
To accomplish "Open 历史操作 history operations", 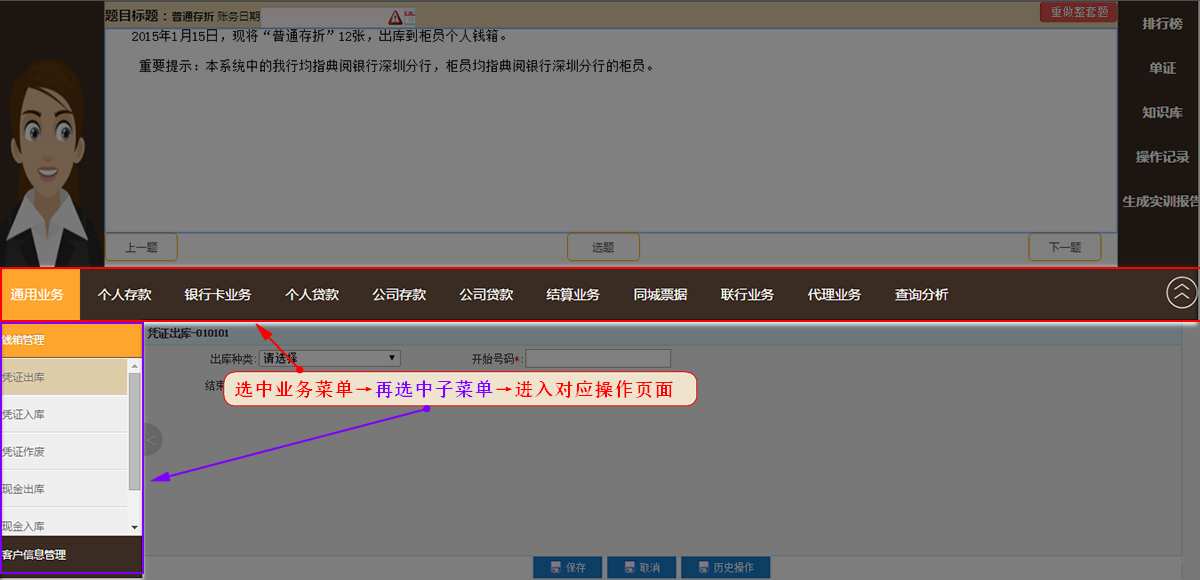I will pos(725,567).
